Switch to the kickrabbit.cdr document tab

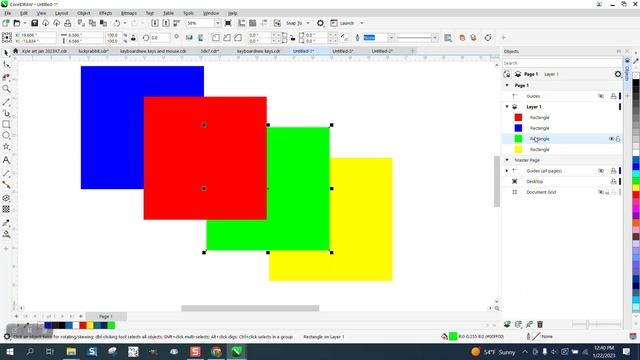coord(93,51)
